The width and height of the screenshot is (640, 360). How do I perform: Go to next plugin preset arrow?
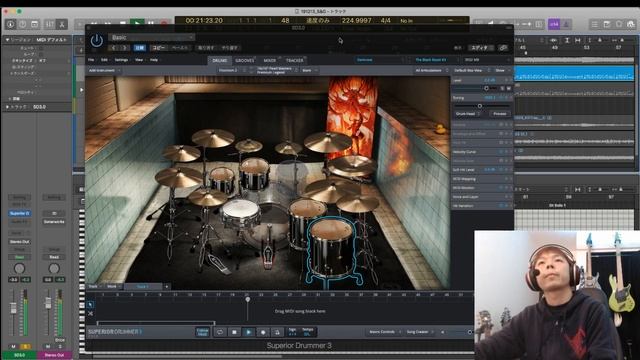pyautogui.click(x=124, y=48)
